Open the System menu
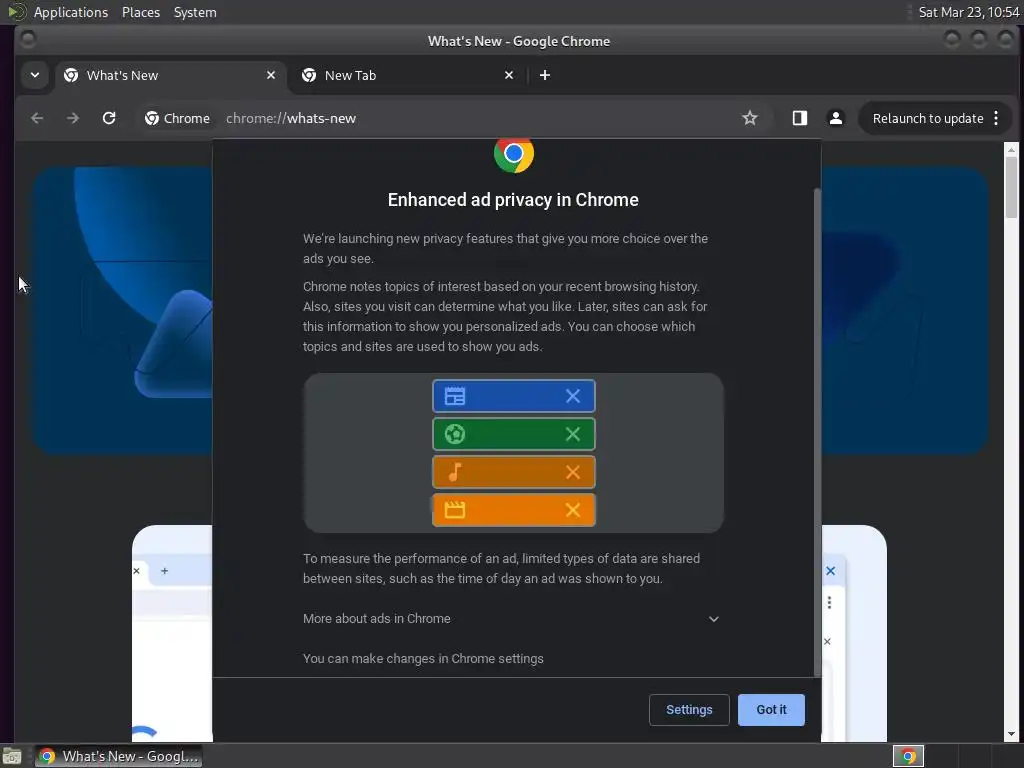Image resolution: width=1024 pixels, height=768 pixels. (195, 12)
